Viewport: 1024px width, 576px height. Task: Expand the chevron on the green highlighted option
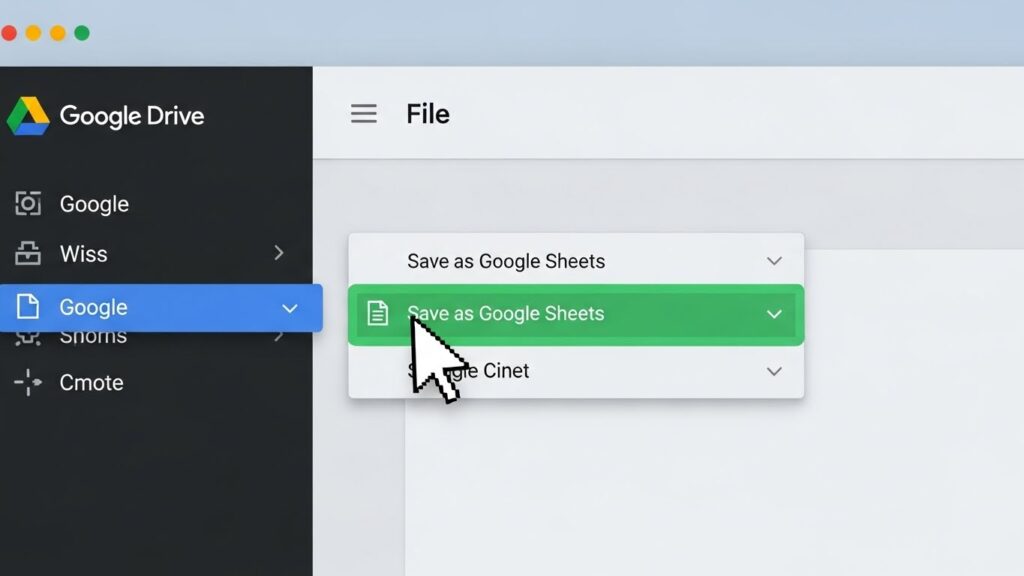click(774, 314)
